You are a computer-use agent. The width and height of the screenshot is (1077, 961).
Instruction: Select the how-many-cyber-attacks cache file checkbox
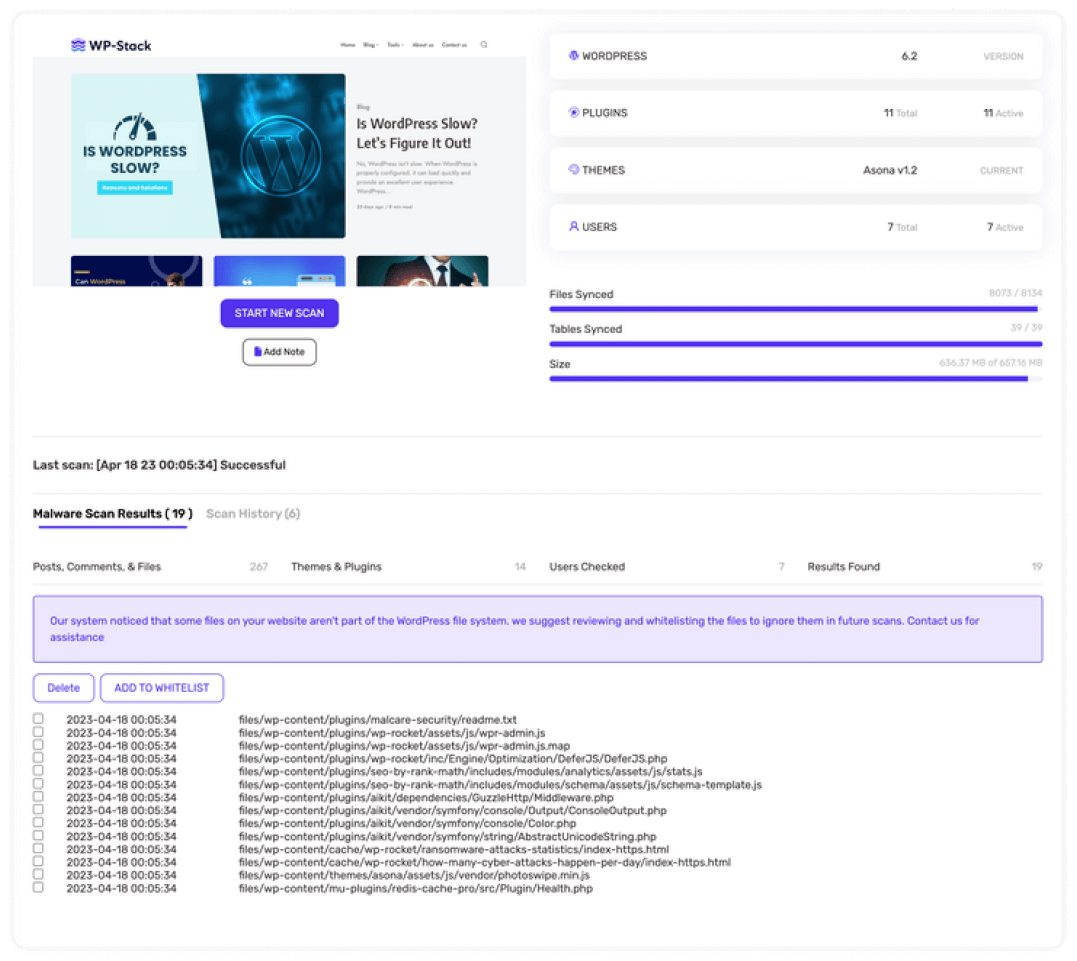click(38, 861)
